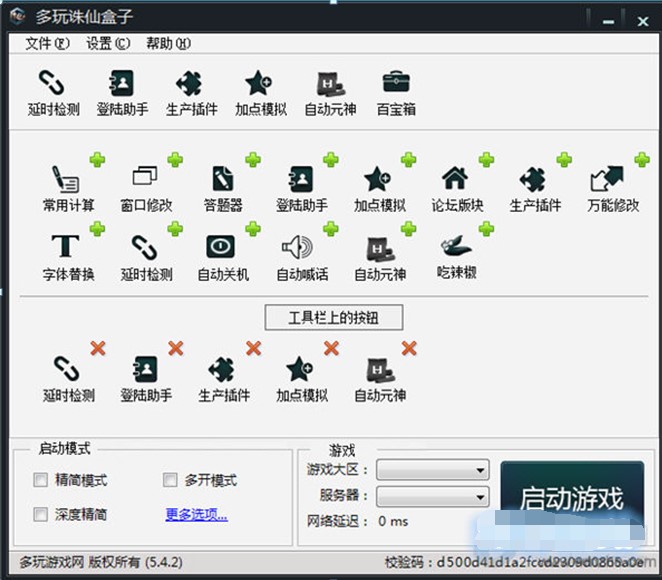Remove 延时检测 using its red X
The width and height of the screenshot is (662, 580).
click(x=98, y=349)
